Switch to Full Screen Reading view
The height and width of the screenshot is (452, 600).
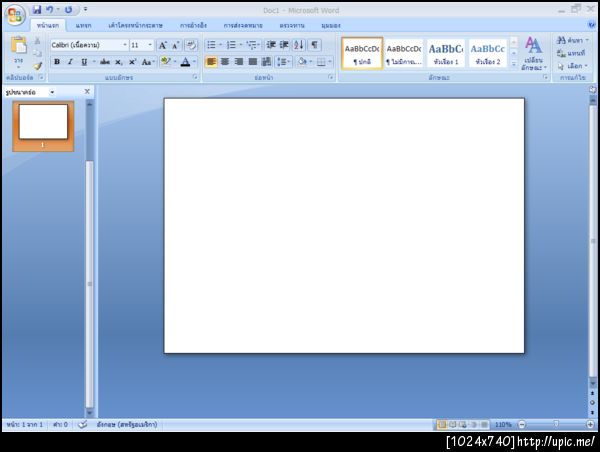pos(453,424)
